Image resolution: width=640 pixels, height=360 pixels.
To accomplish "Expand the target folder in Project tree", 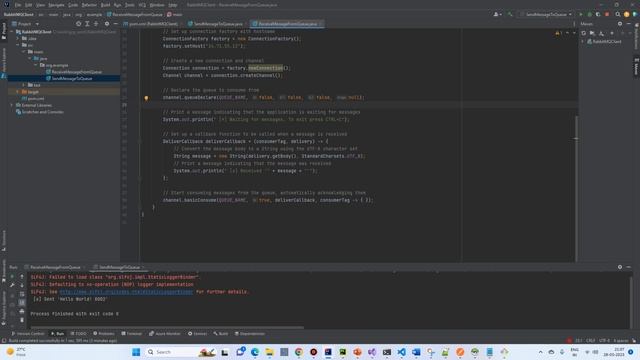I will [18, 92].
